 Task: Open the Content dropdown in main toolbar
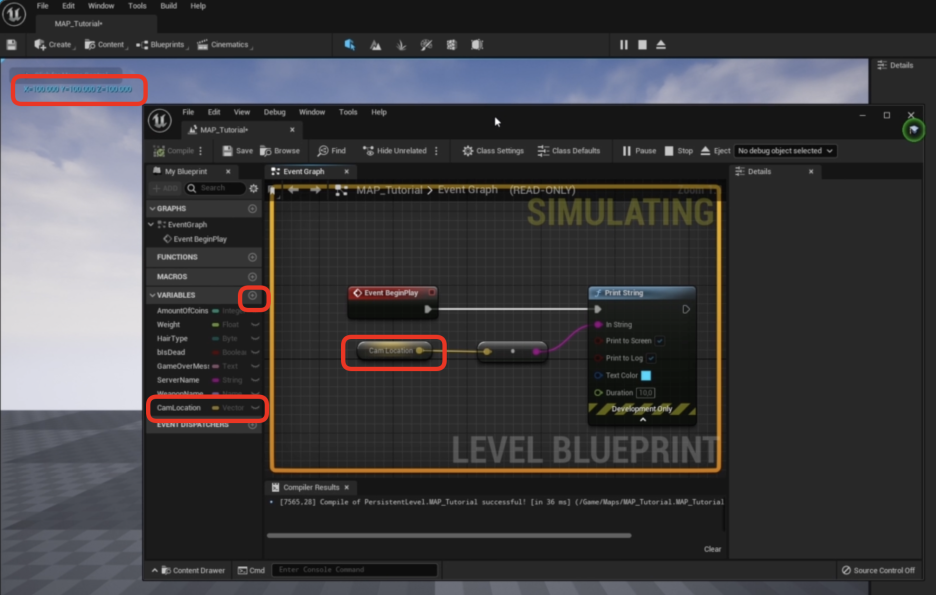tap(106, 45)
